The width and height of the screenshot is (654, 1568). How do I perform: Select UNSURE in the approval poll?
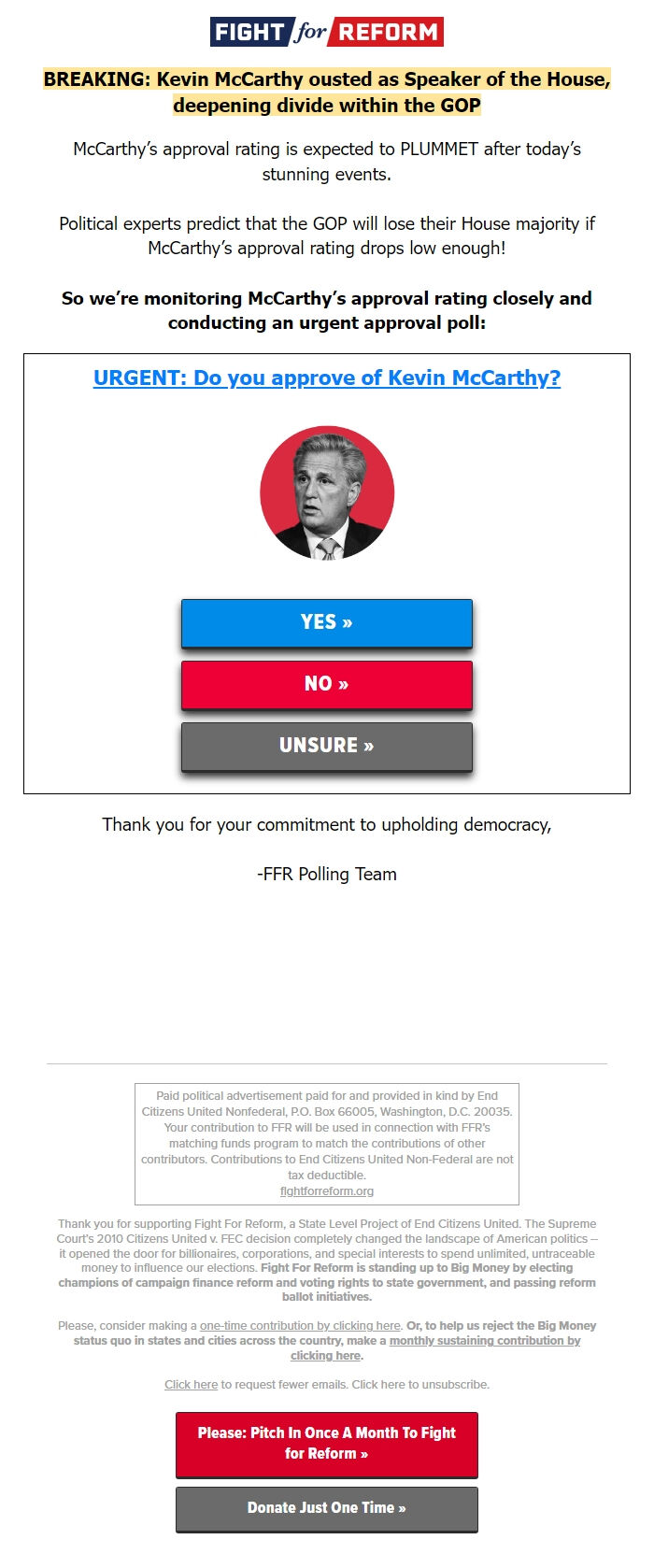[x=326, y=747]
